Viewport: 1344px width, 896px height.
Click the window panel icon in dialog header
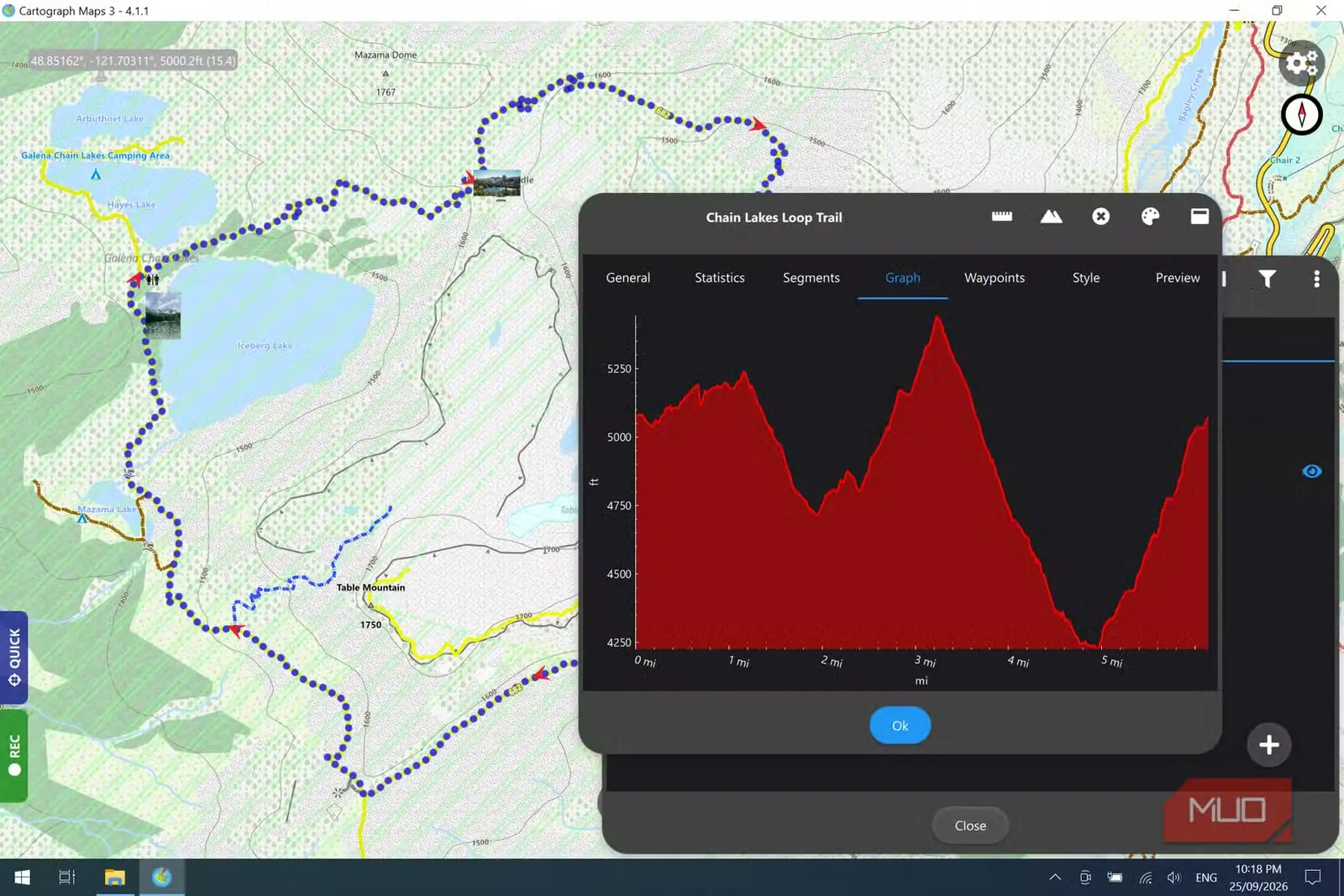tap(1200, 217)
